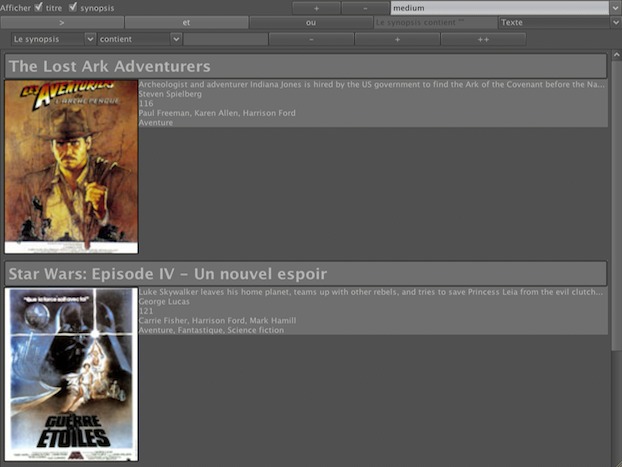The image size is (622, 467).
Task: Click the minus button in the criteria row
Action: click(x=311, y=39)
